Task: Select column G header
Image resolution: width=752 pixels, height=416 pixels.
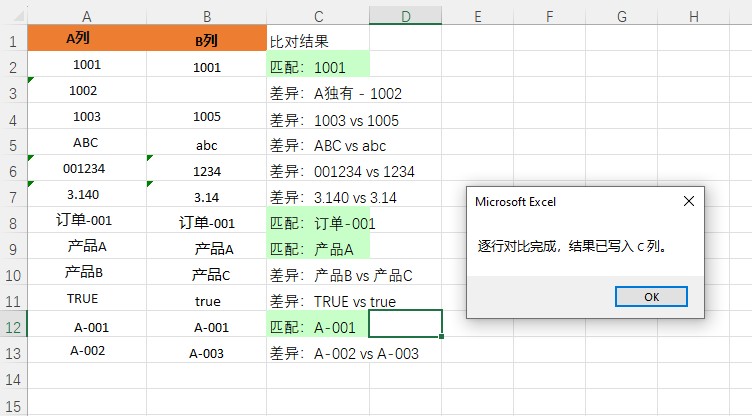Action: tap(622, 17)
